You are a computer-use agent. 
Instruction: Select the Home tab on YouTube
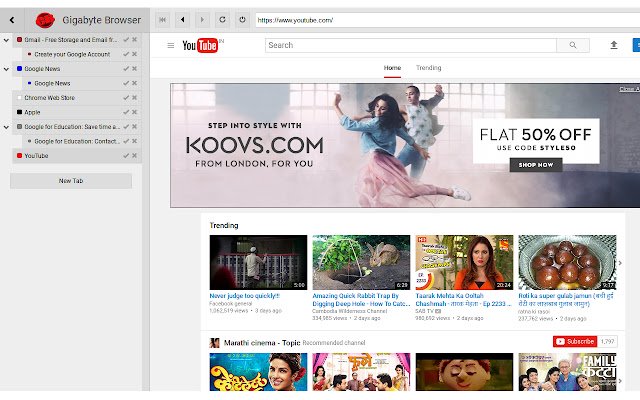[x=392, y=68]
